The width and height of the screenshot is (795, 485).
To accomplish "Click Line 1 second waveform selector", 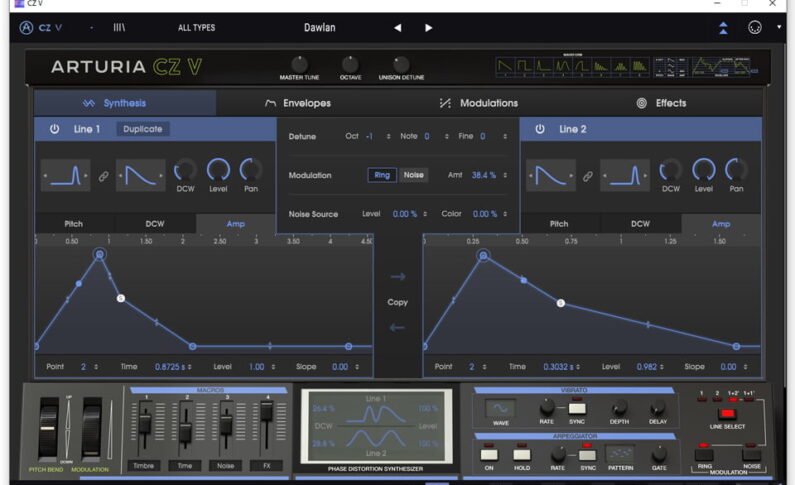I will pos(140,175).
